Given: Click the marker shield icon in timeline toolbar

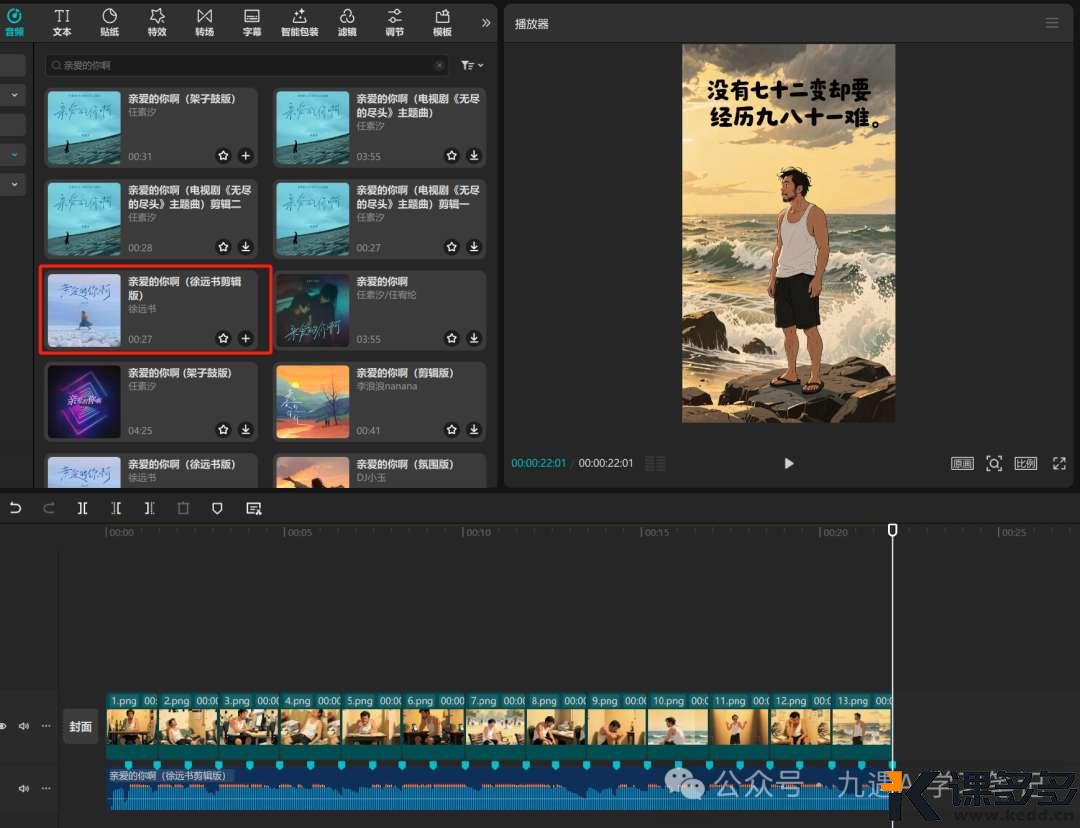Looking at the screenshot, I should click(217, 508).
